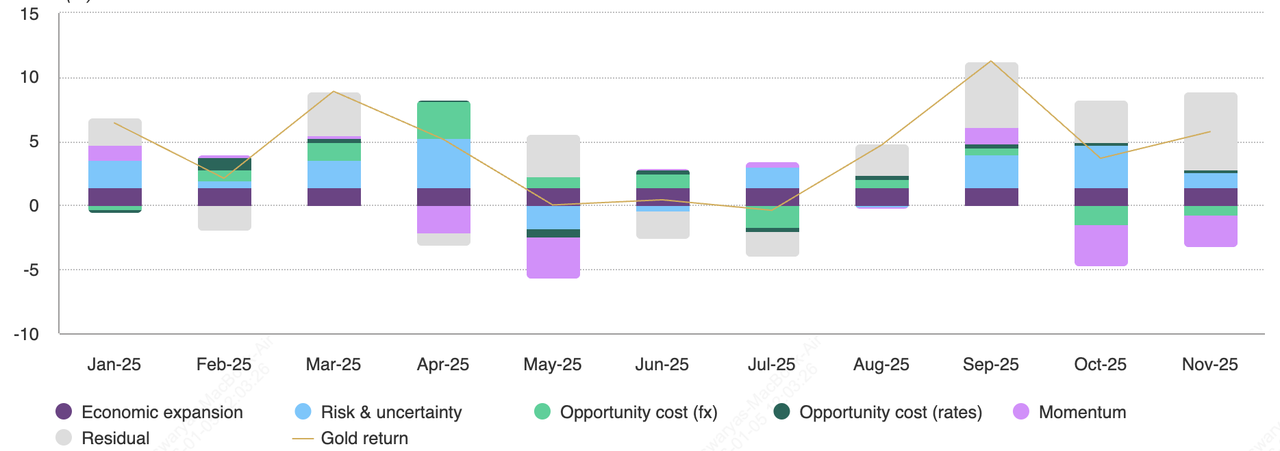The width and height of the screenshot is (1280, 451).
Task: Hide the Risk & uncertainty series label
Action: [x=391, y=412]
